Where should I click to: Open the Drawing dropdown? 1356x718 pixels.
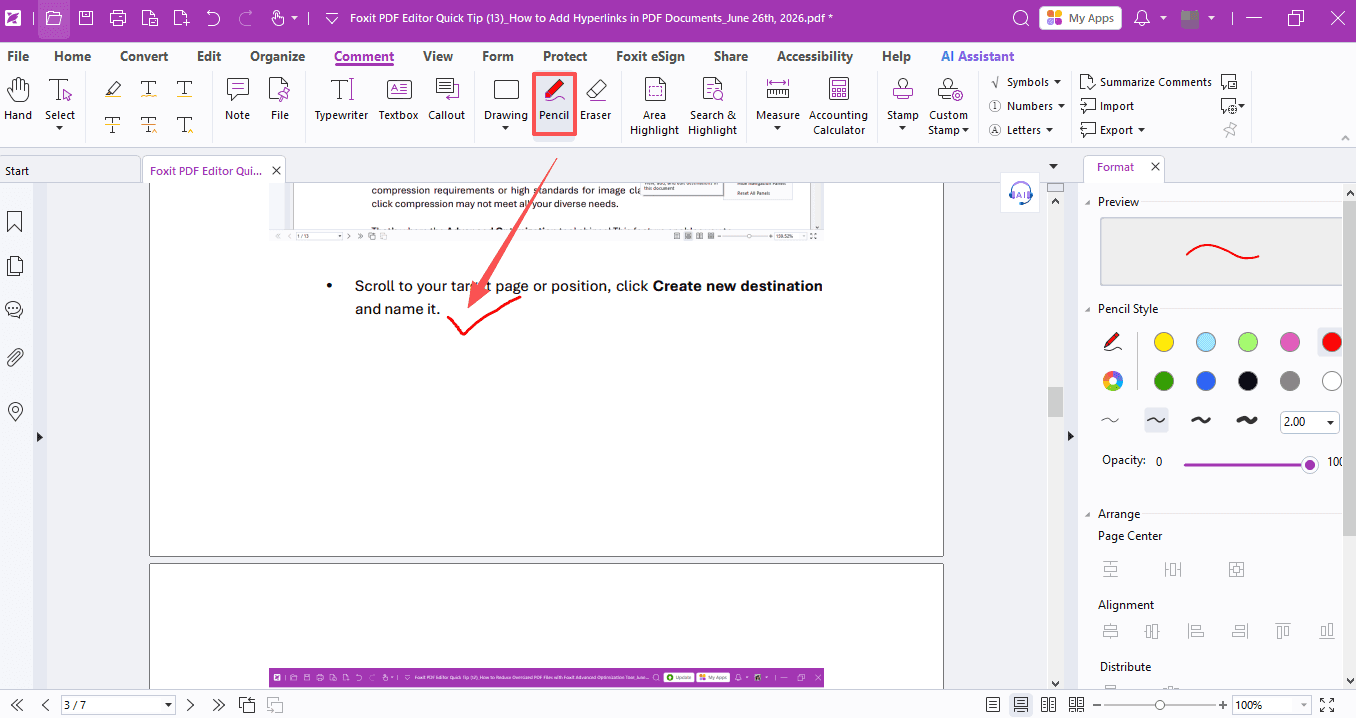tap(506, 128)
